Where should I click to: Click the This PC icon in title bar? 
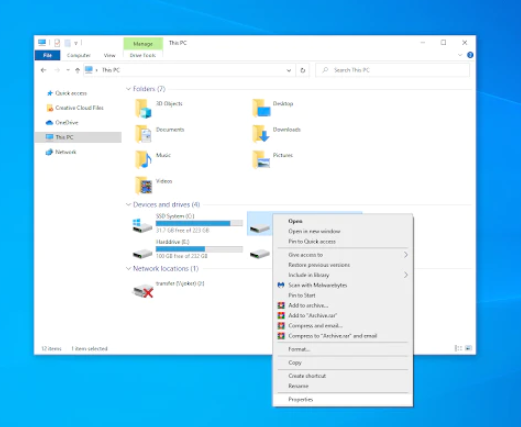pyautogui.click(x=42, y=43)
